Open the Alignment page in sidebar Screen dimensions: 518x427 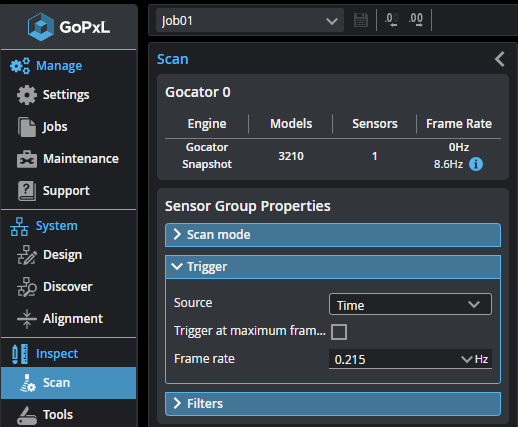(x=73, y=319)
